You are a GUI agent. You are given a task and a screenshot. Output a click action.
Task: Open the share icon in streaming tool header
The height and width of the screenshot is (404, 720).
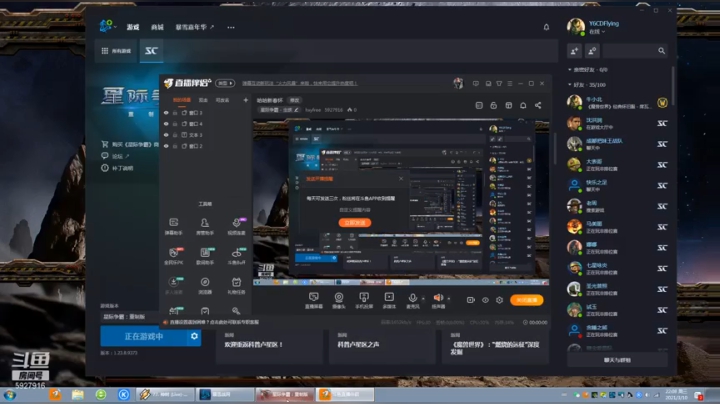coord(538,106)
